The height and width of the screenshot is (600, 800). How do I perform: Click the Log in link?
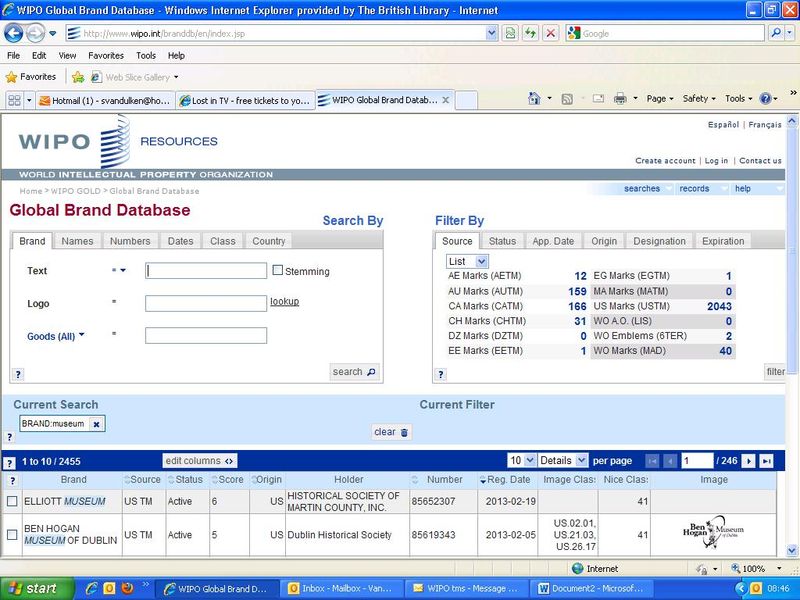click(x=716, y=161)
